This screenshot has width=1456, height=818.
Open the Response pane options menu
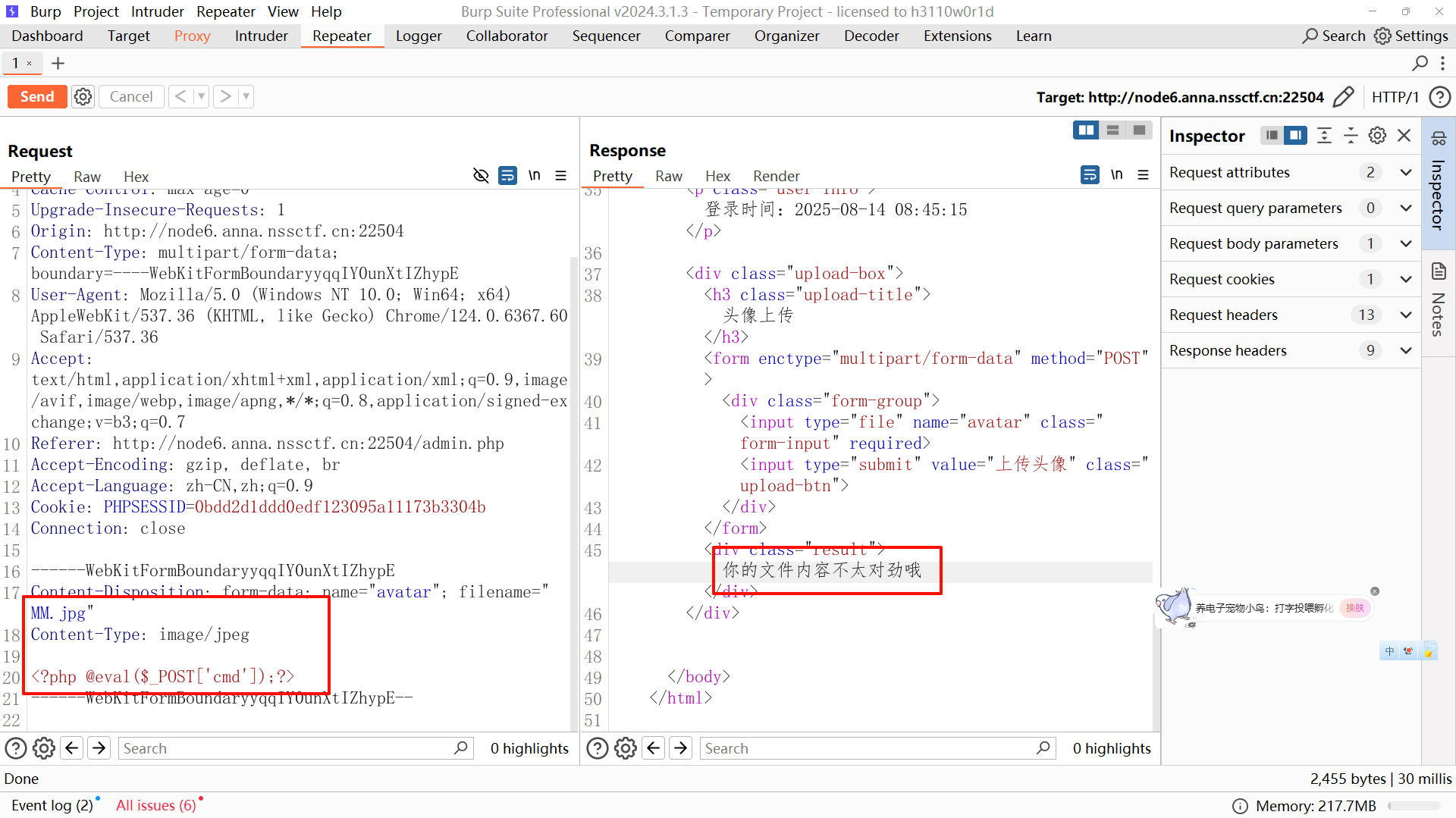[x=1144, y=176]
